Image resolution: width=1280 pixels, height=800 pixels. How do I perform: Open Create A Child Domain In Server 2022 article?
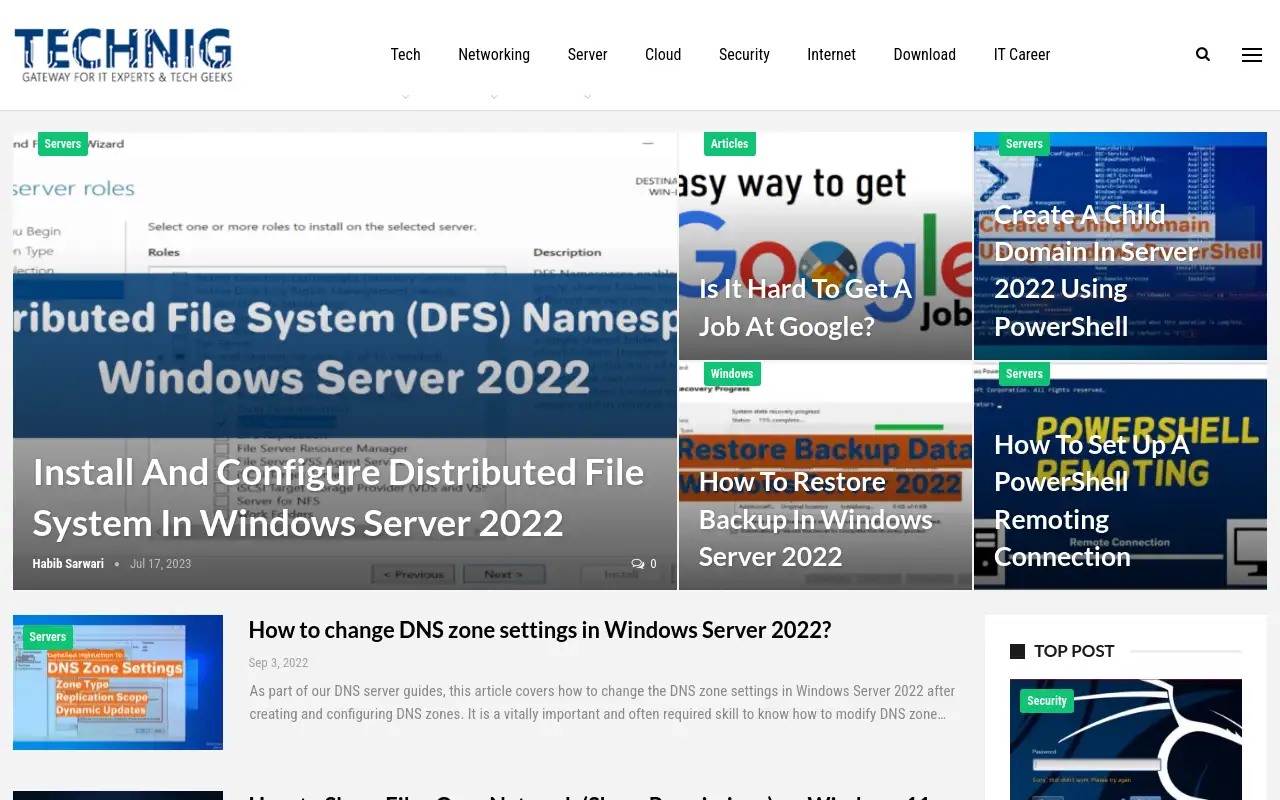tap(1096, 270)
